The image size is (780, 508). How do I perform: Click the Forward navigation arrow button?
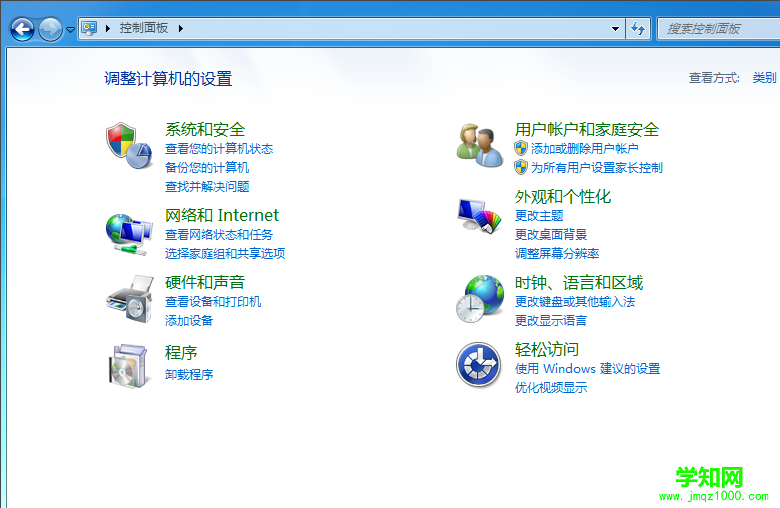[x=50, y=29]
